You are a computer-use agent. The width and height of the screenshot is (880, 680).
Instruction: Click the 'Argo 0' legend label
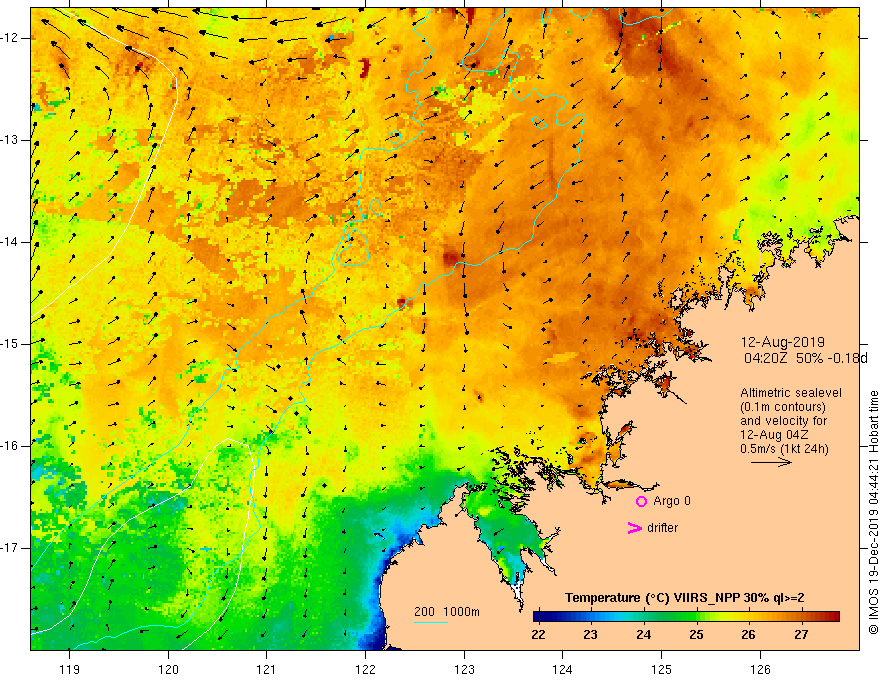pyautogui.click(x=672, y=501)
